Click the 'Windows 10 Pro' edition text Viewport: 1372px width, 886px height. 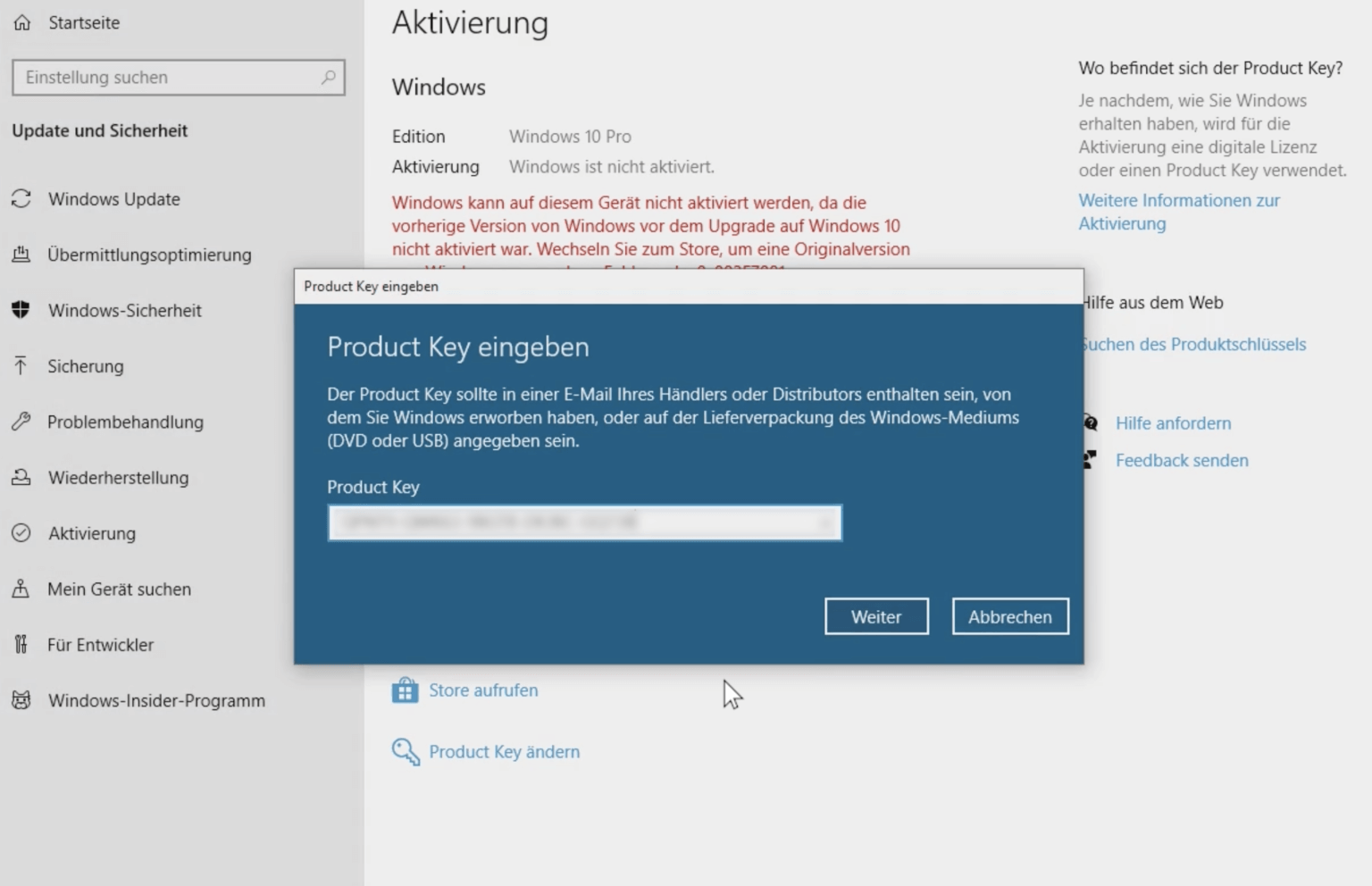(570, 137)
